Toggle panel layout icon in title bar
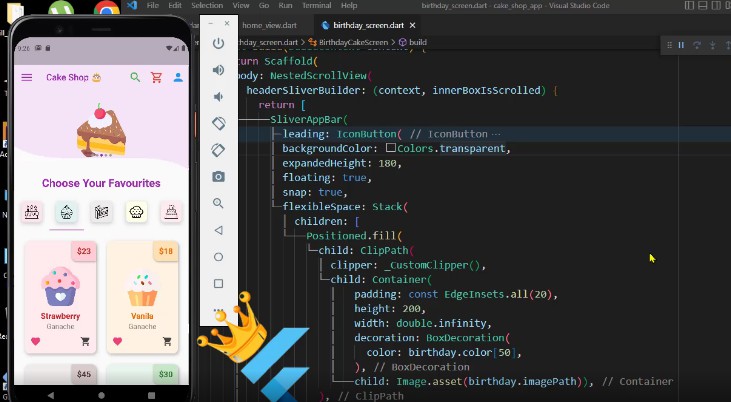This screenshot has height=402, width=731. (703, 6)
